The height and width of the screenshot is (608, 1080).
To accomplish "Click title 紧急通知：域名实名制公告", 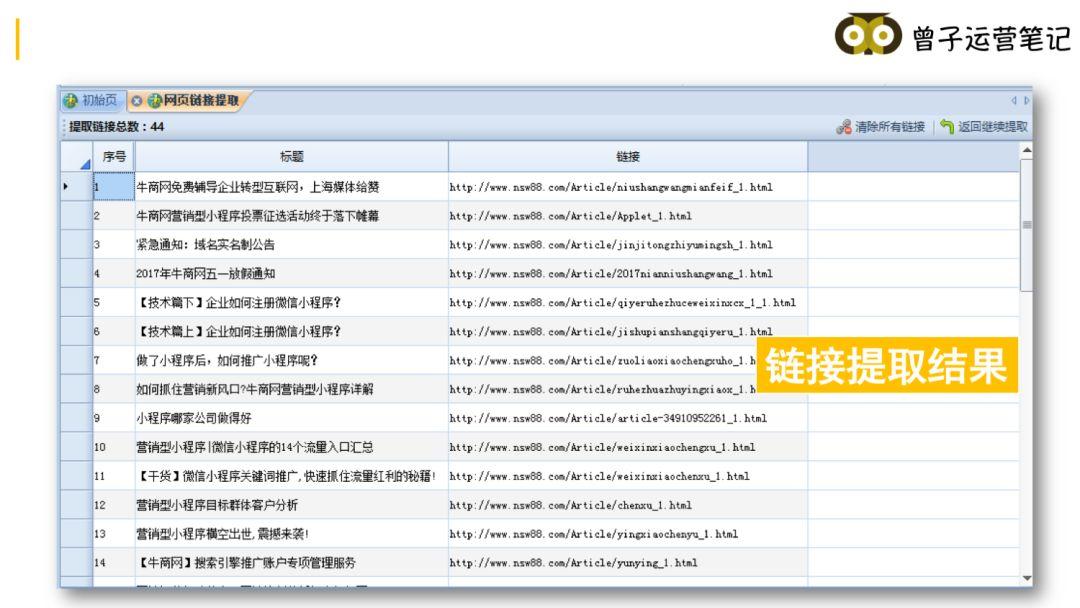I will [205, 244].
